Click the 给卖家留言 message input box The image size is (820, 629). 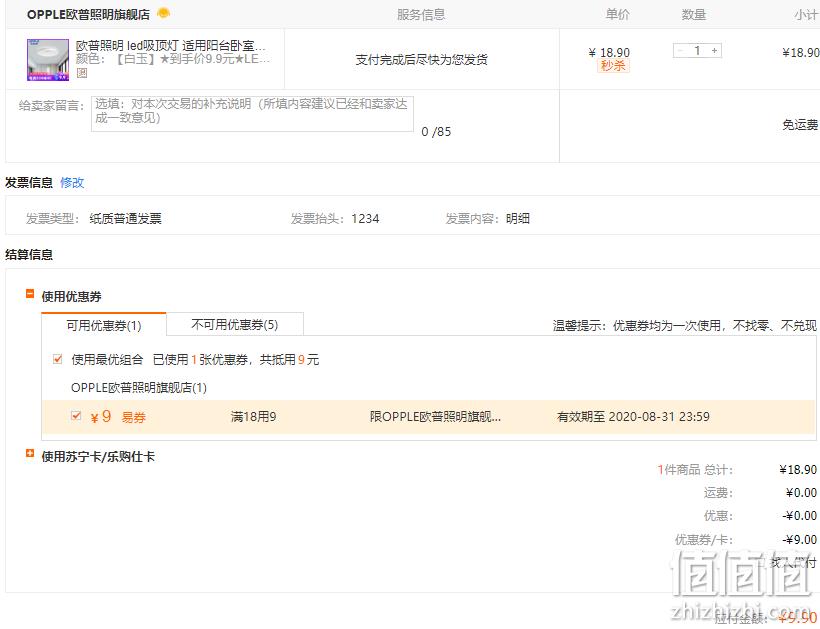[x=252, y=113]
